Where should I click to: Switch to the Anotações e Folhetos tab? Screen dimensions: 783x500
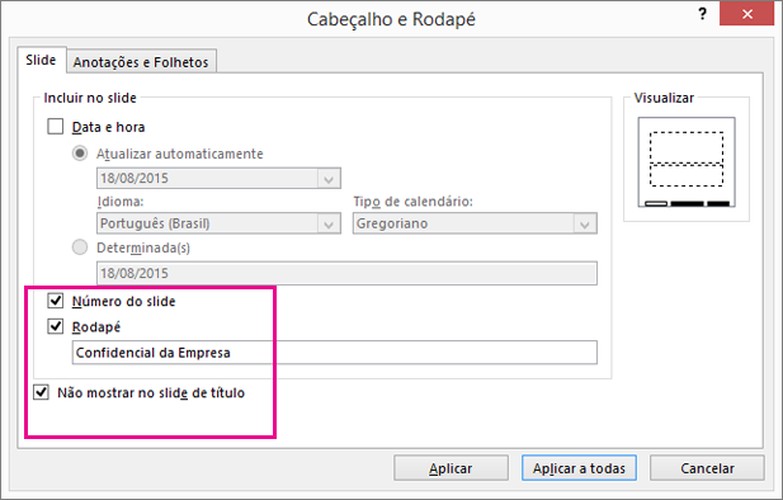click(x=142, y=62)
